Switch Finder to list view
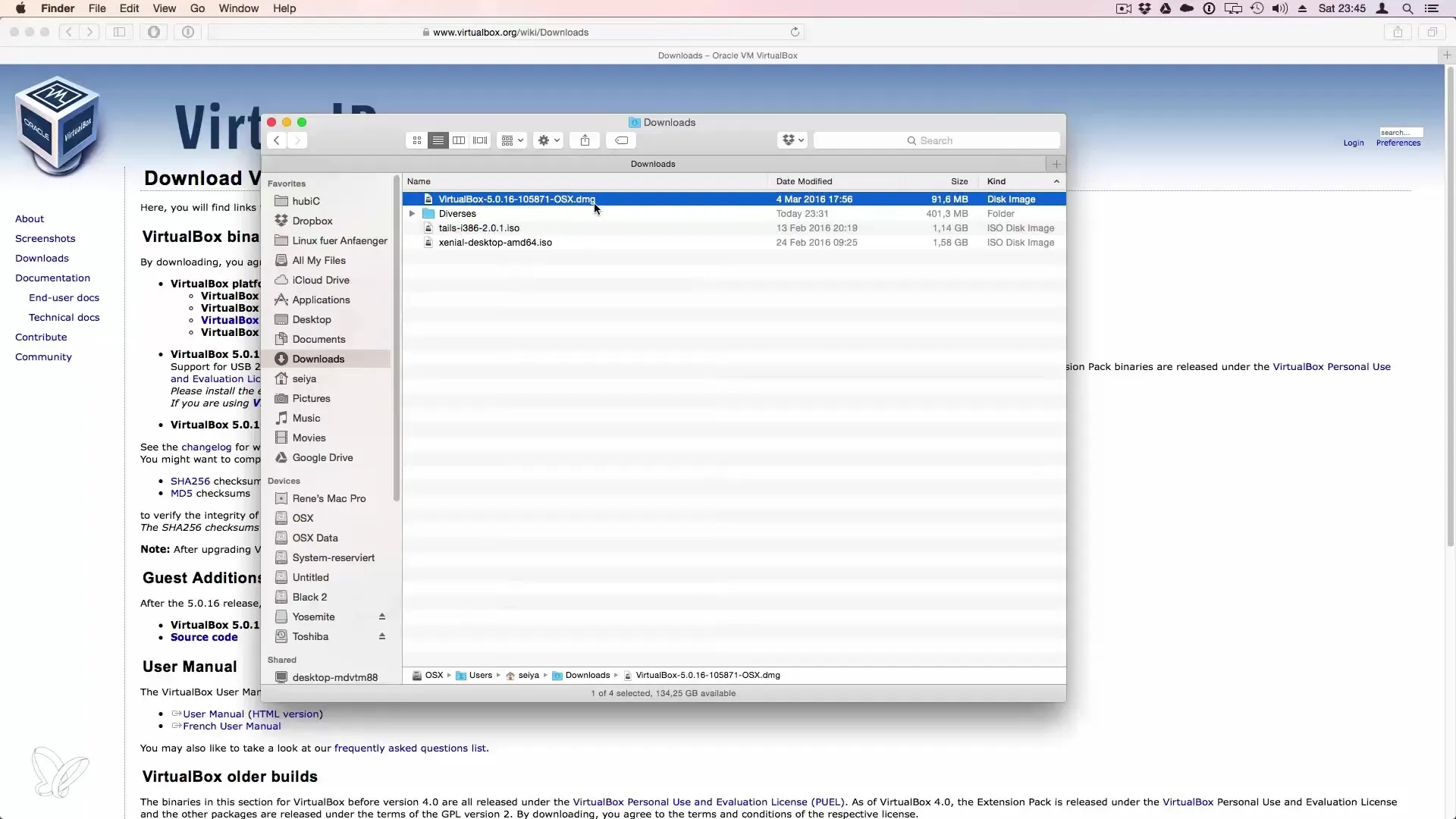 (438, 140)
